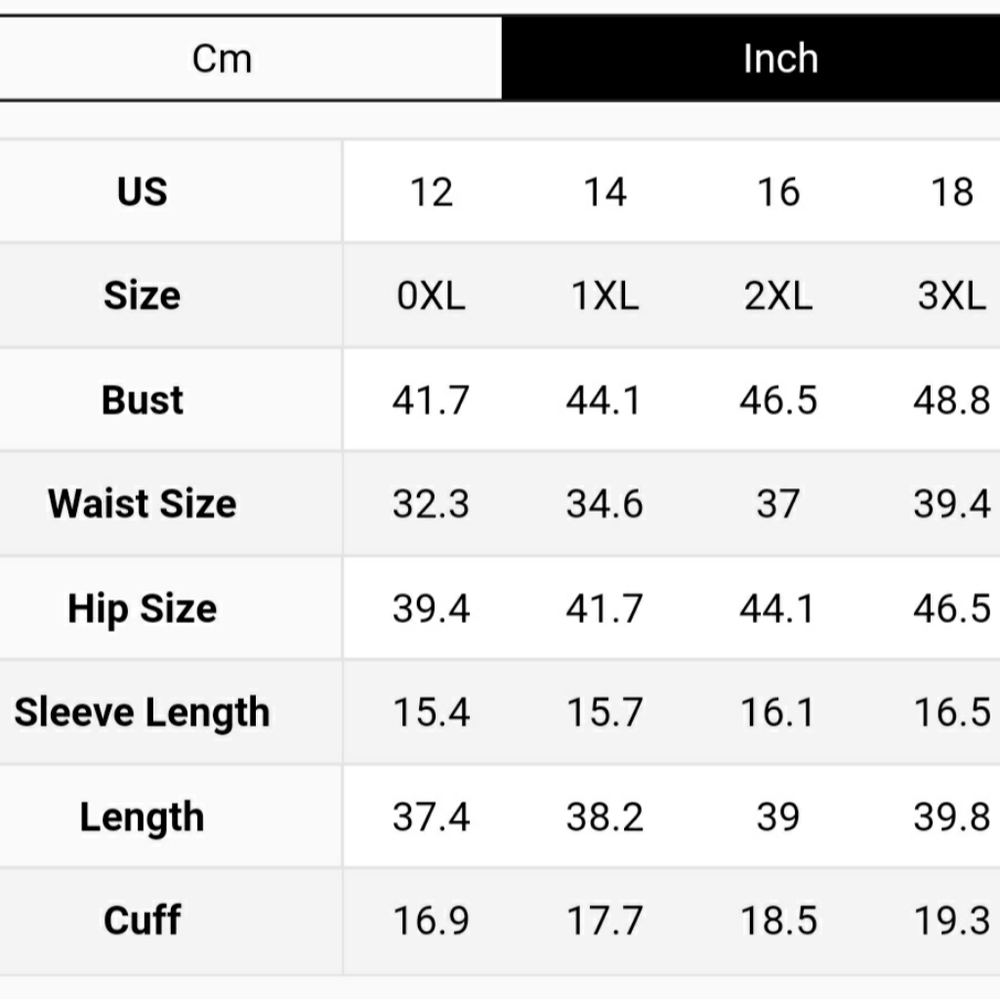The width and height of the screenshot is (1000, 999).
Task: Select the Hip Size row label
Action: tap(142, 608)
